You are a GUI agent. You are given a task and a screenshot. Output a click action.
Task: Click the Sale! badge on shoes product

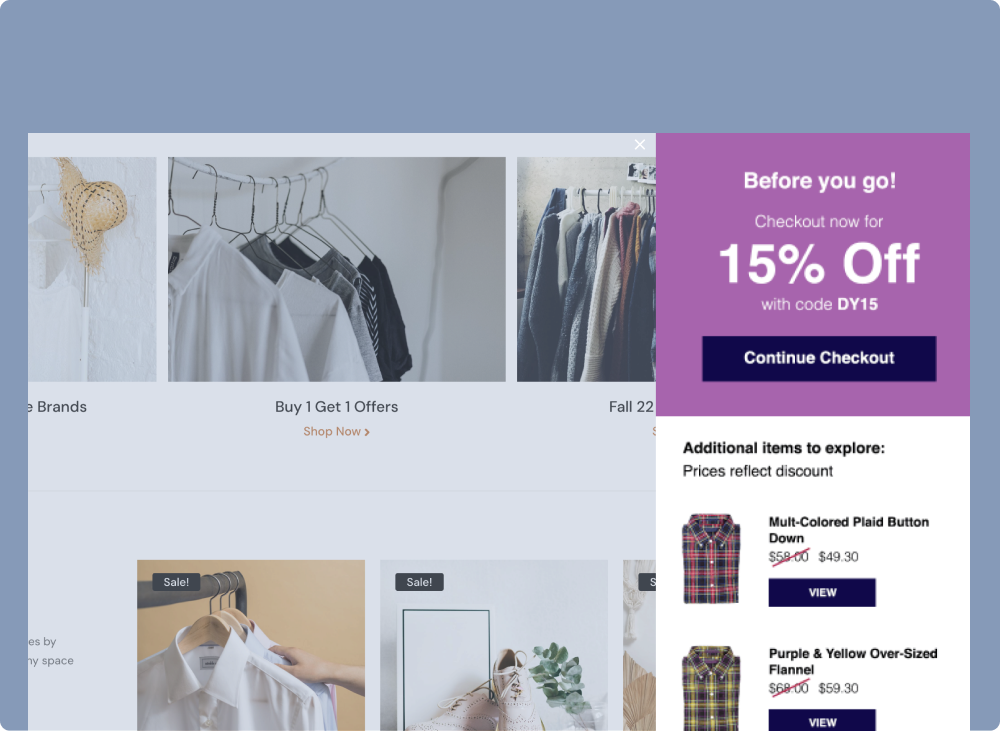[419, 582]
